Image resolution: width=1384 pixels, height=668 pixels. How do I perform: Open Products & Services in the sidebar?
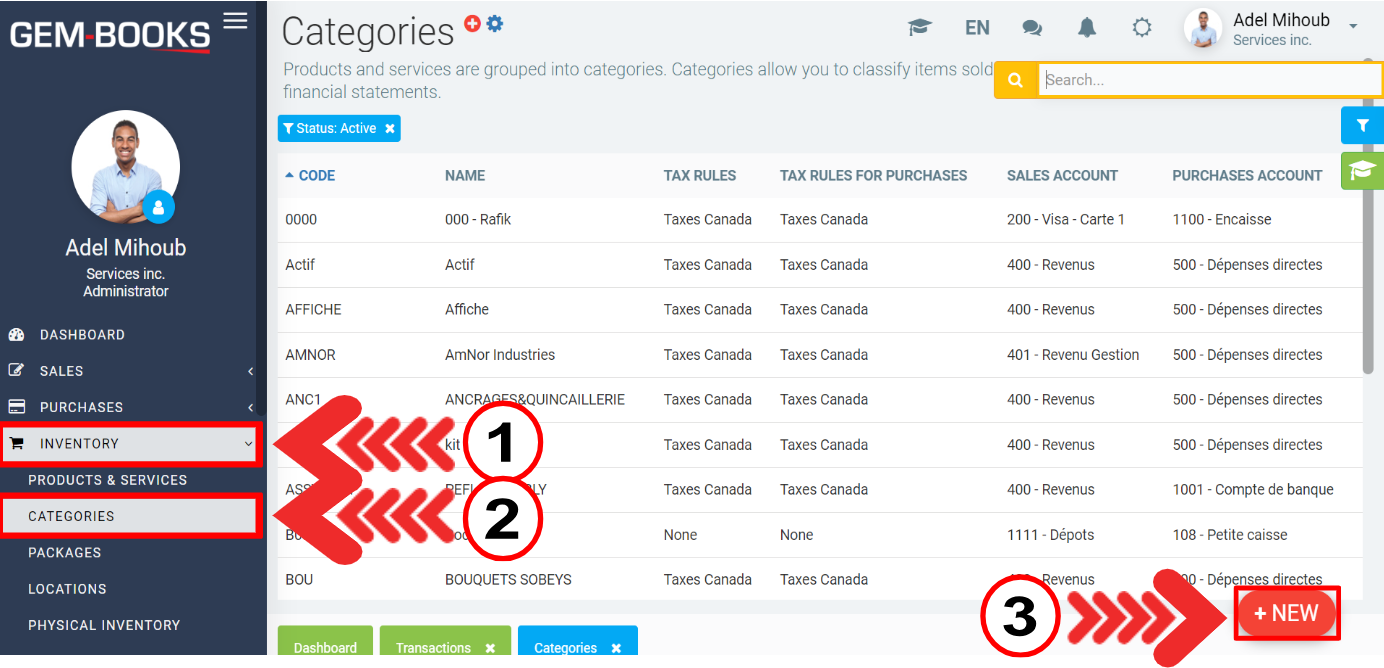pyautogui.click(x=108, y=480)
